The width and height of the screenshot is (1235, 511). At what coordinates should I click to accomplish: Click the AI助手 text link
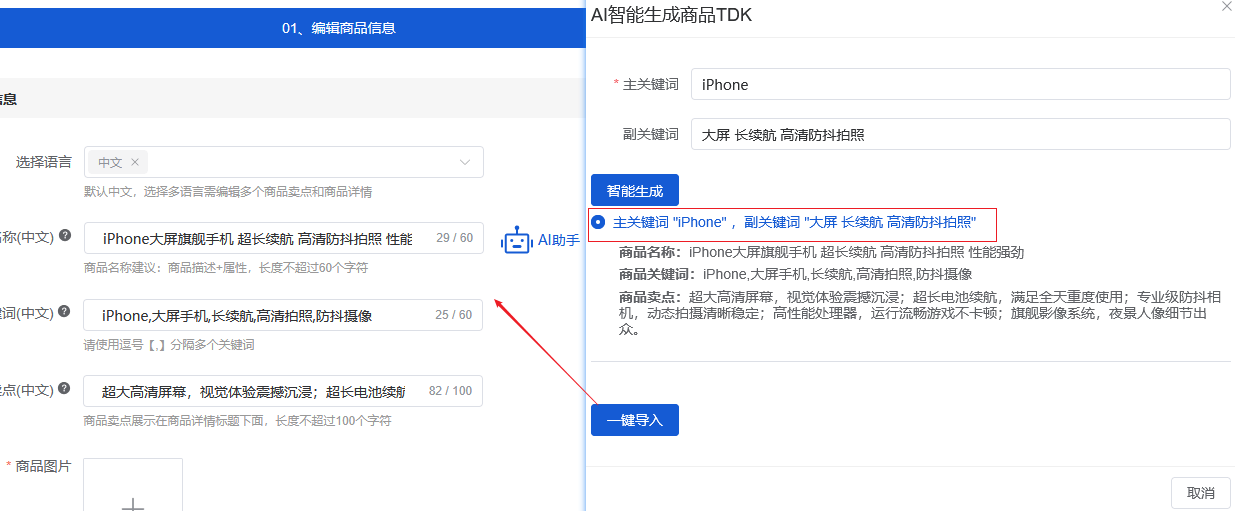[559, 240]
